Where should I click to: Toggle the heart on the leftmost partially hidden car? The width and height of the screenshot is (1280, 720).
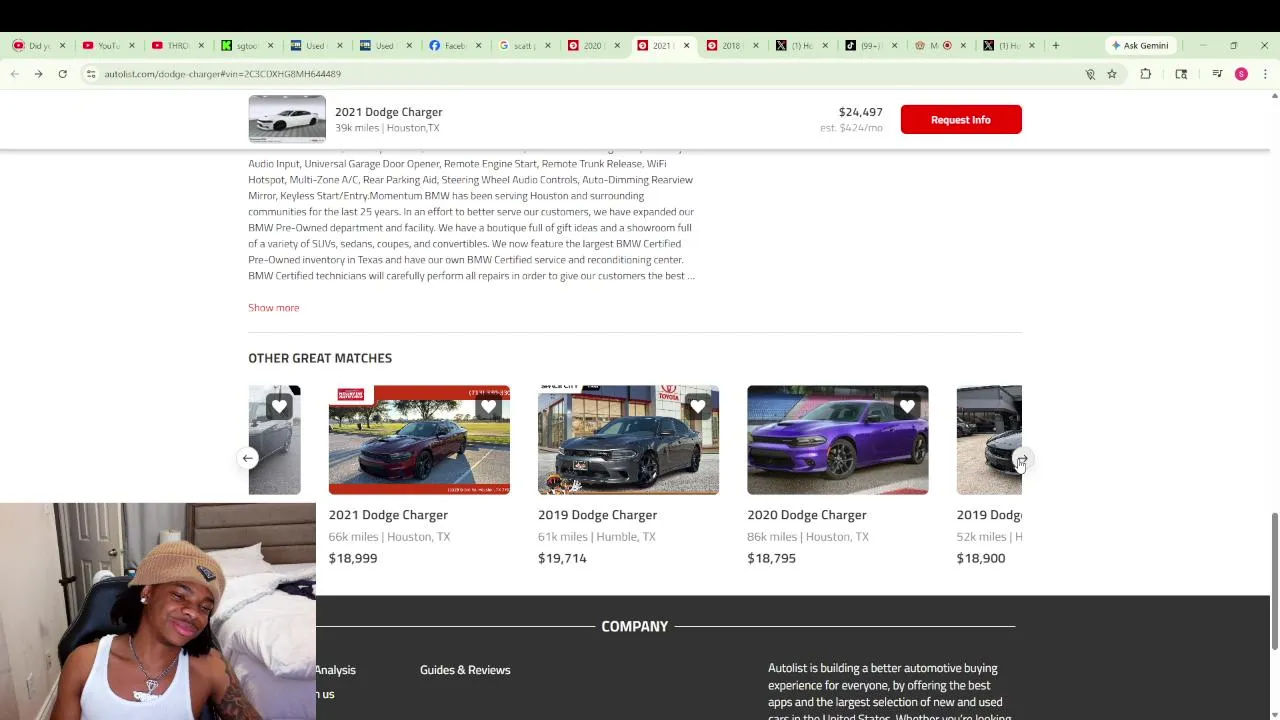pos(279,406)
